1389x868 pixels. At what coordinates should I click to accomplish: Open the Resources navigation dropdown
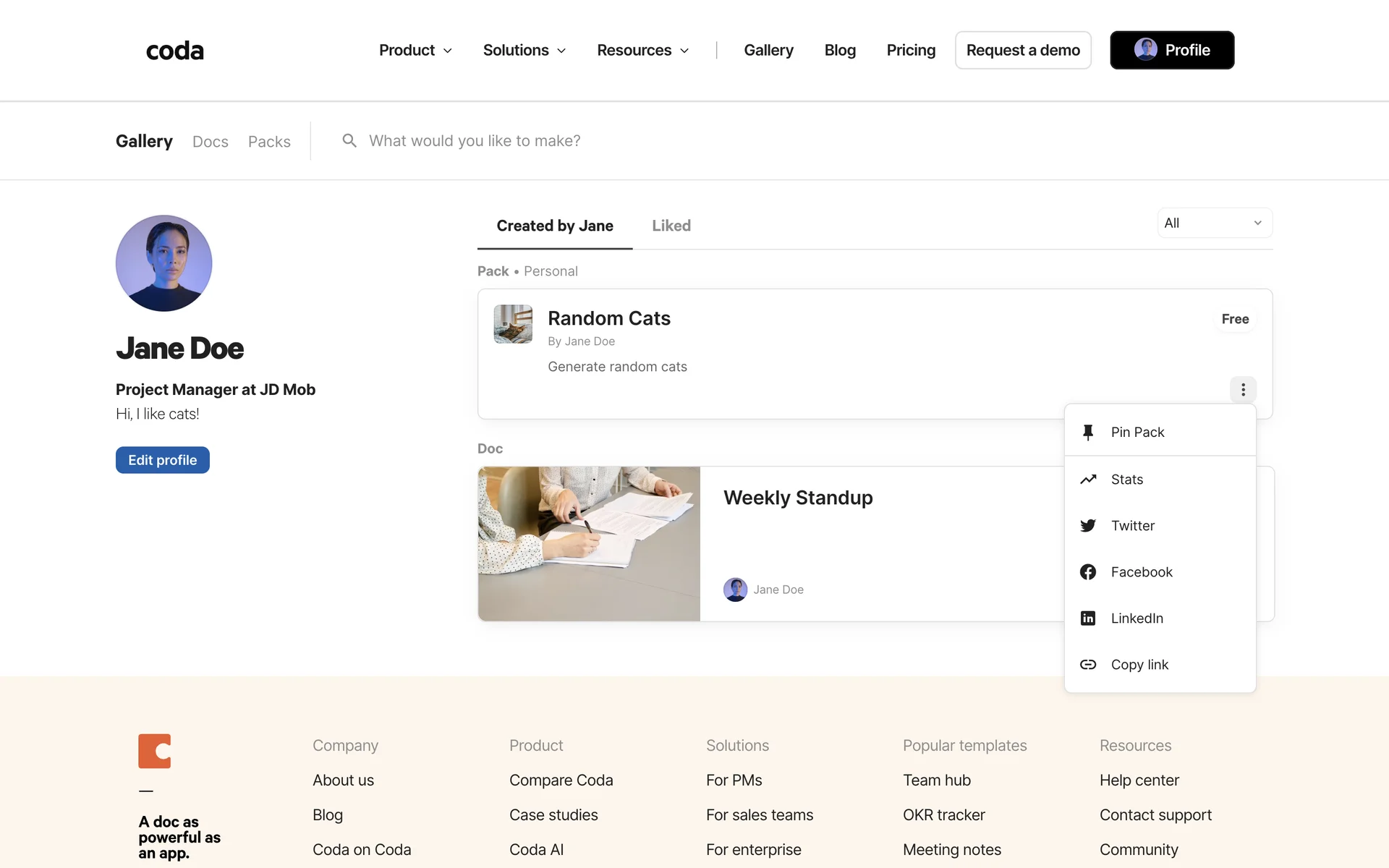tap(642, 51)
